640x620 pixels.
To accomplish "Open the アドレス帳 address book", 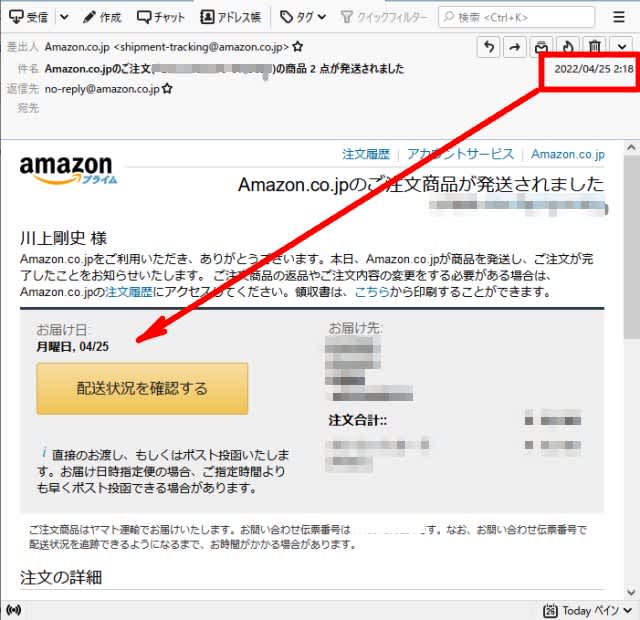I will pos(231,17).
